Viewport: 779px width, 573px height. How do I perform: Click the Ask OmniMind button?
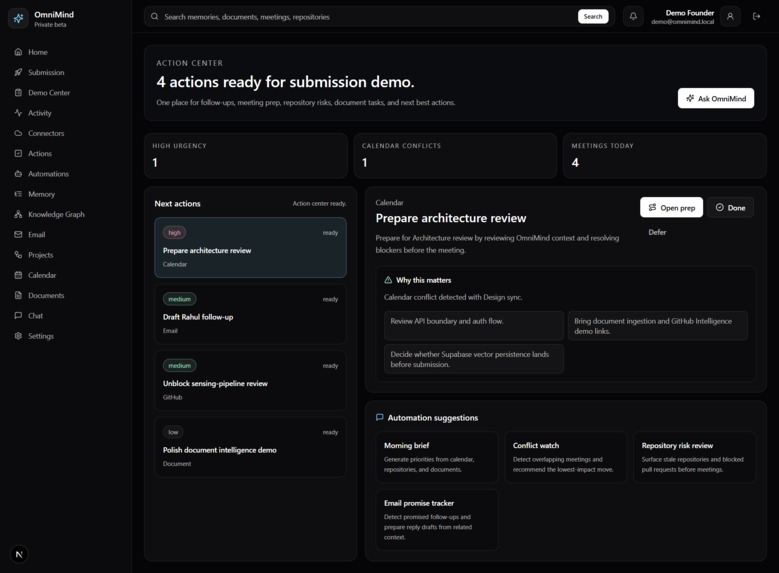coord(716,98)
